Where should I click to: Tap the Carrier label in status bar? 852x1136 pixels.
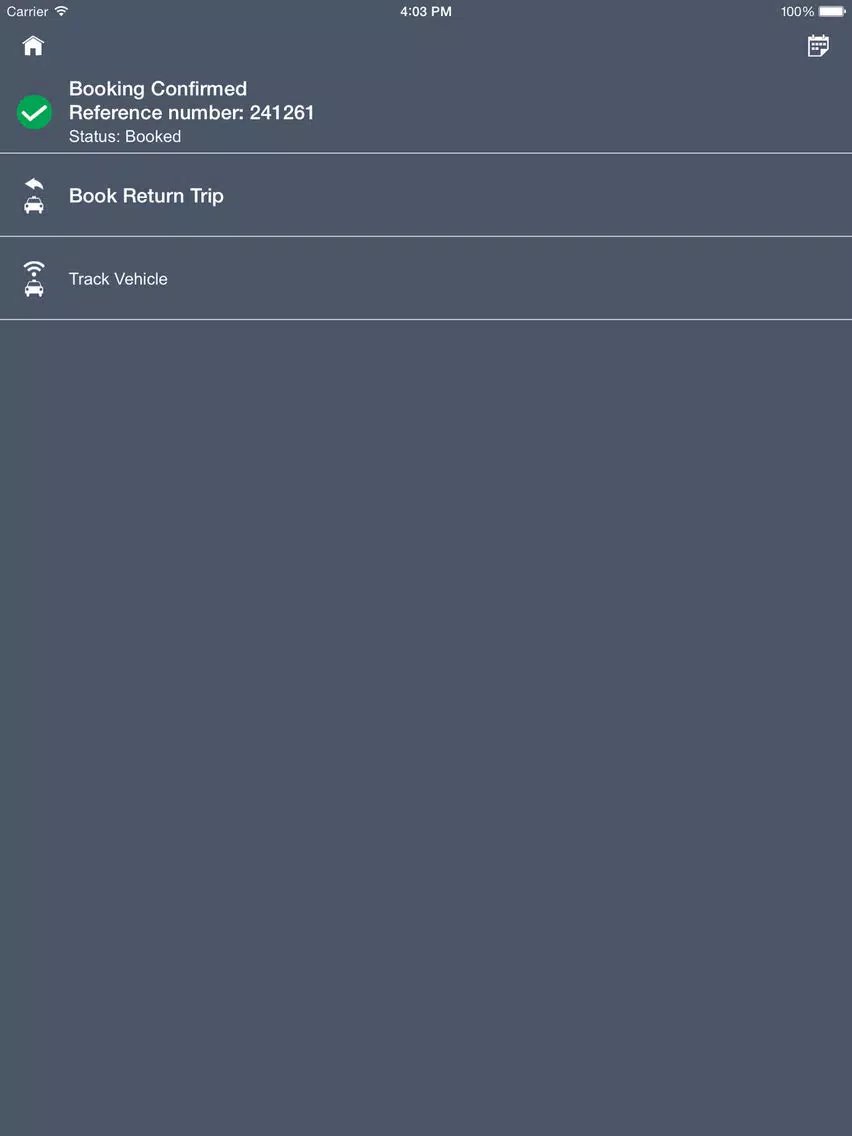(x=27, y=12)
